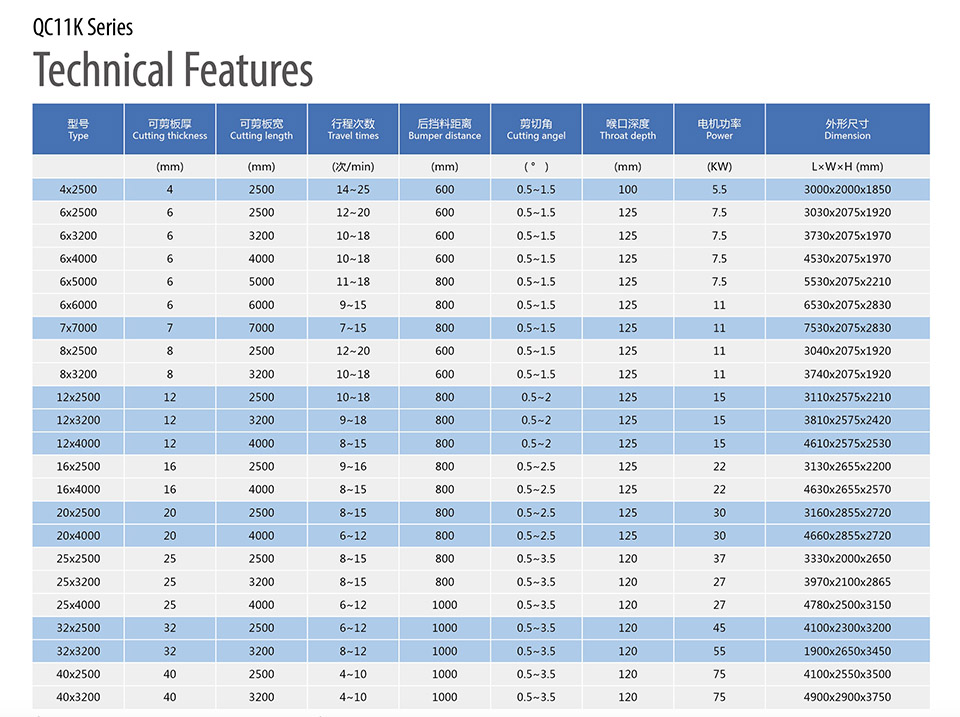960x717 pixels.
Task: Select the 20x4000 model row label
Action: tap(78, 536)
